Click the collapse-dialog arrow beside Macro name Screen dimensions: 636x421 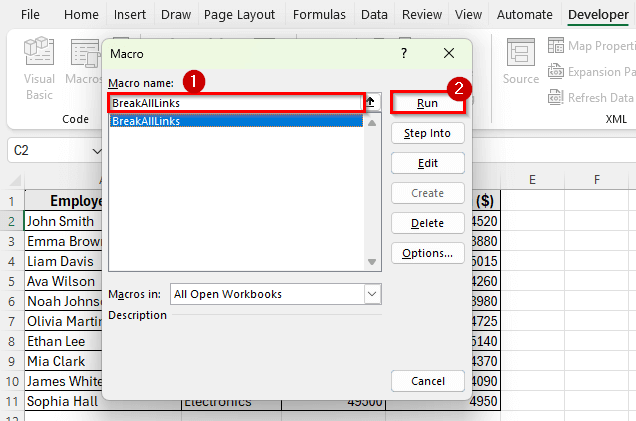371,102
